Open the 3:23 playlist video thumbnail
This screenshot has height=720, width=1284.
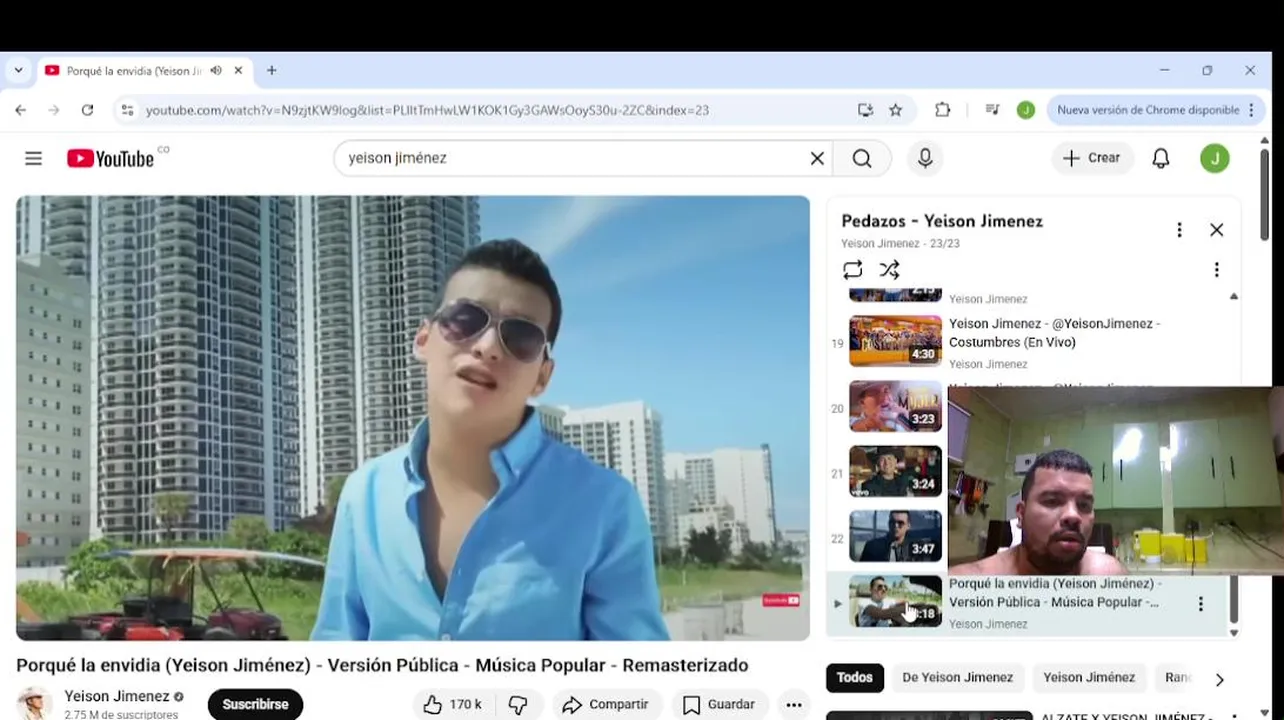pos(895,406)
